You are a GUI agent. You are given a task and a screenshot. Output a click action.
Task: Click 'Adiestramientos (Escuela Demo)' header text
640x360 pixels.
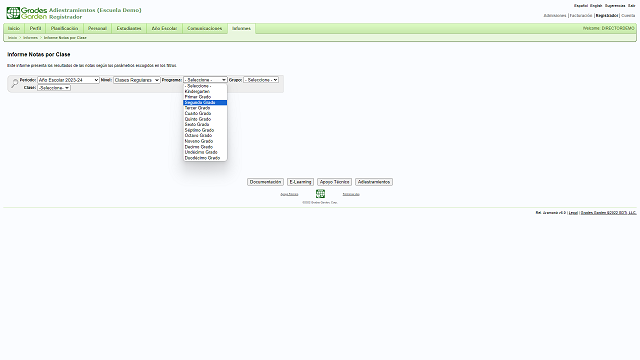coord(95,10)
